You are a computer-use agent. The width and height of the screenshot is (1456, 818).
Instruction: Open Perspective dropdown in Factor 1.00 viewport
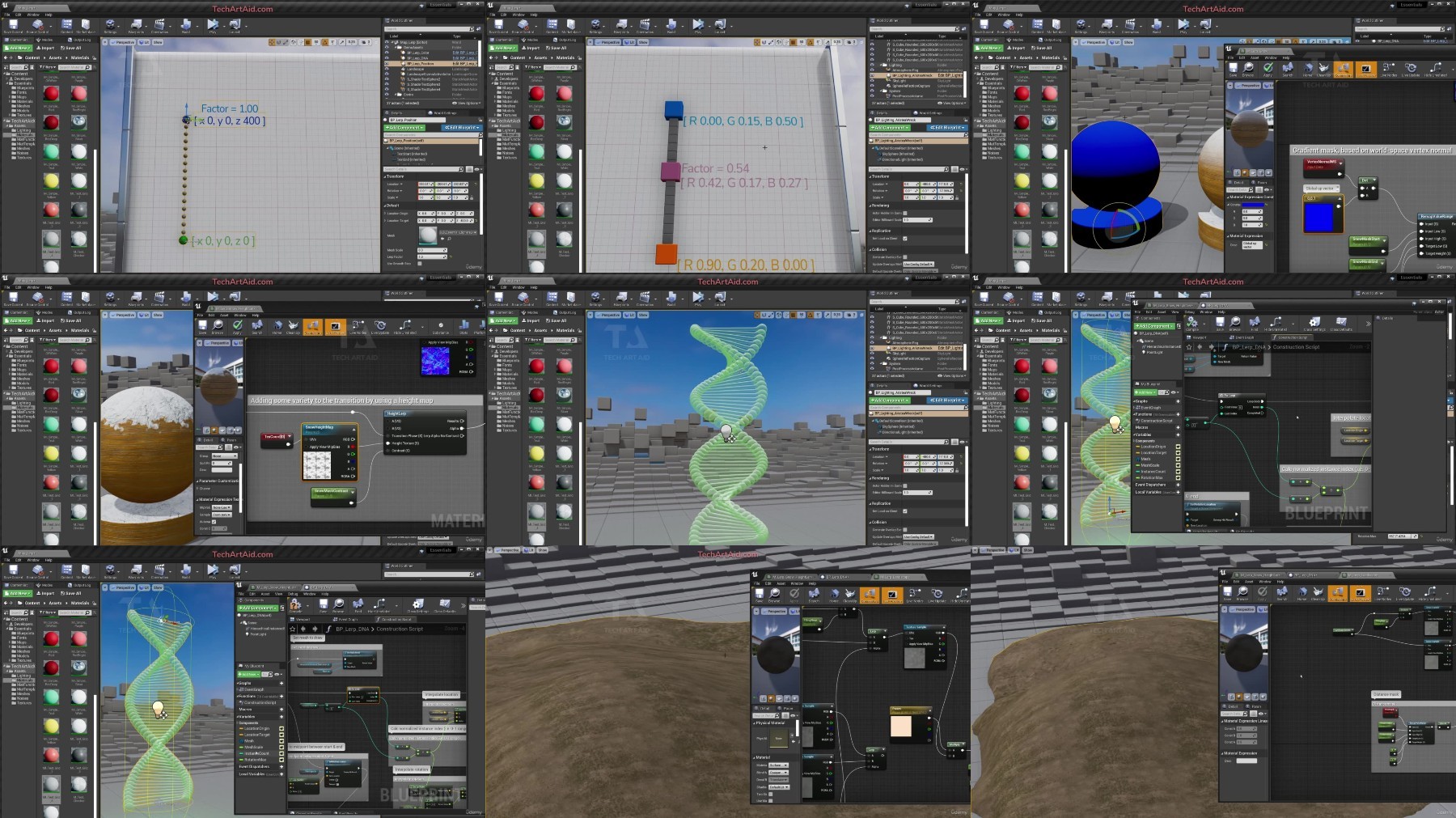tap(121, 42)
